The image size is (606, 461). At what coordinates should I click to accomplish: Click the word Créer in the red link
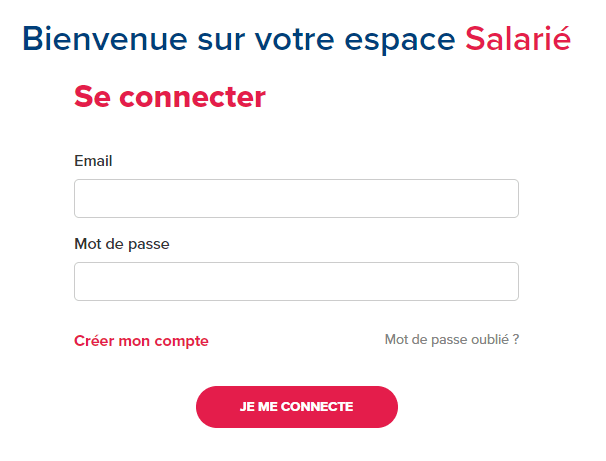pyautogui.click(x=94, y=341)
